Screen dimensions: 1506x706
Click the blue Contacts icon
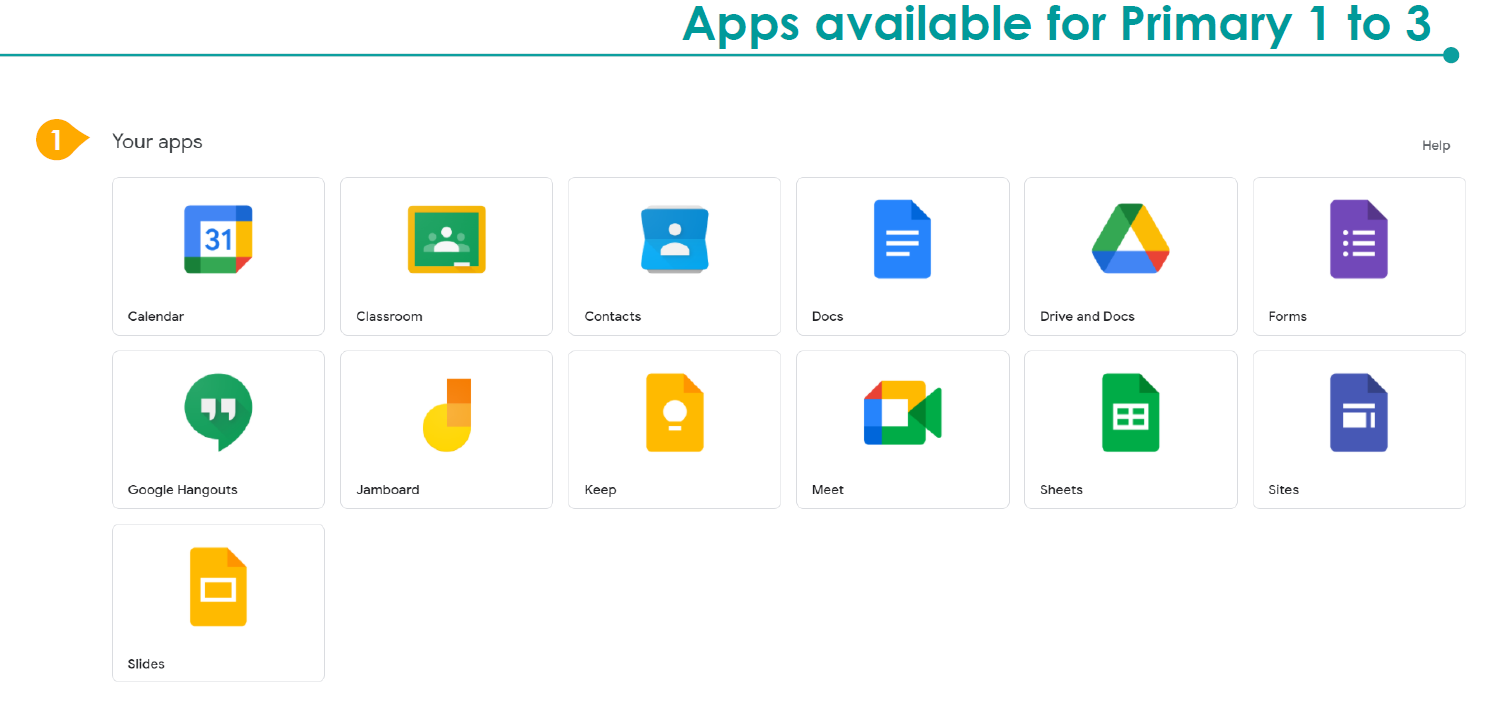coord(674,240)
